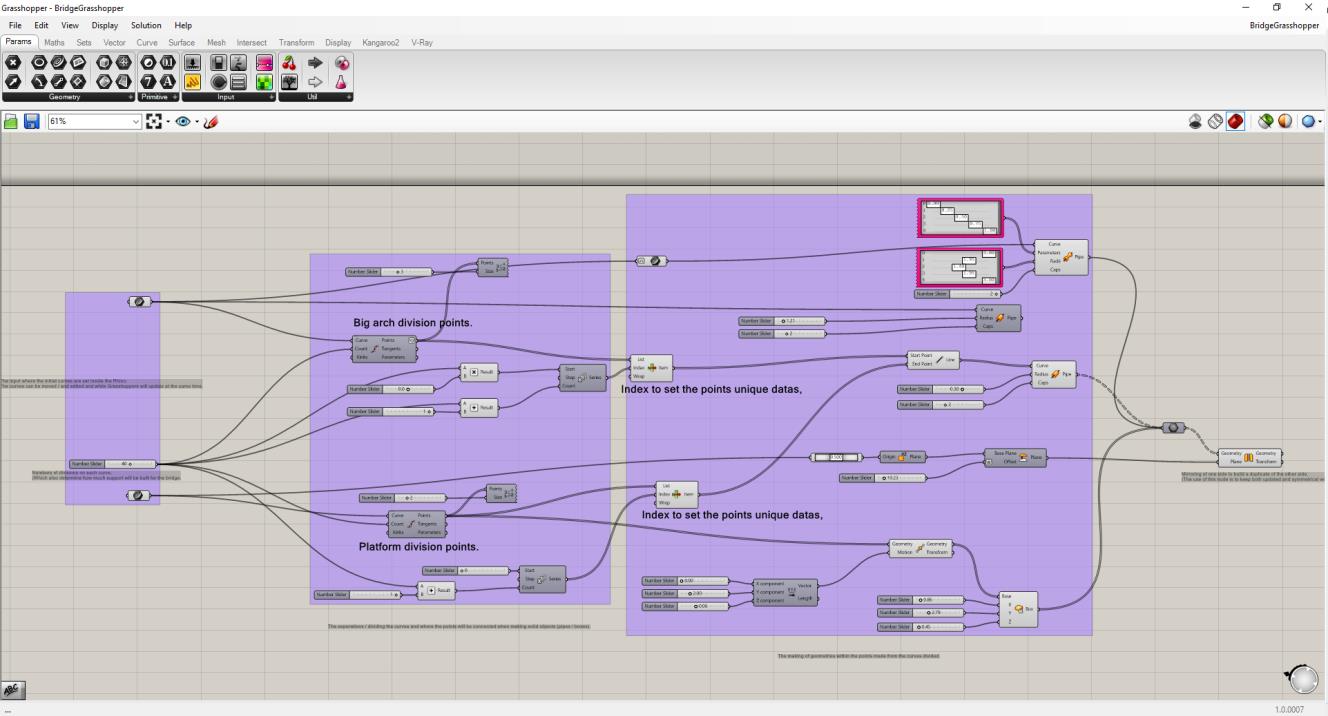1328x716 pixels.
Task: Click the Cherry Picker icon in Util
Action: coord(290,64)
